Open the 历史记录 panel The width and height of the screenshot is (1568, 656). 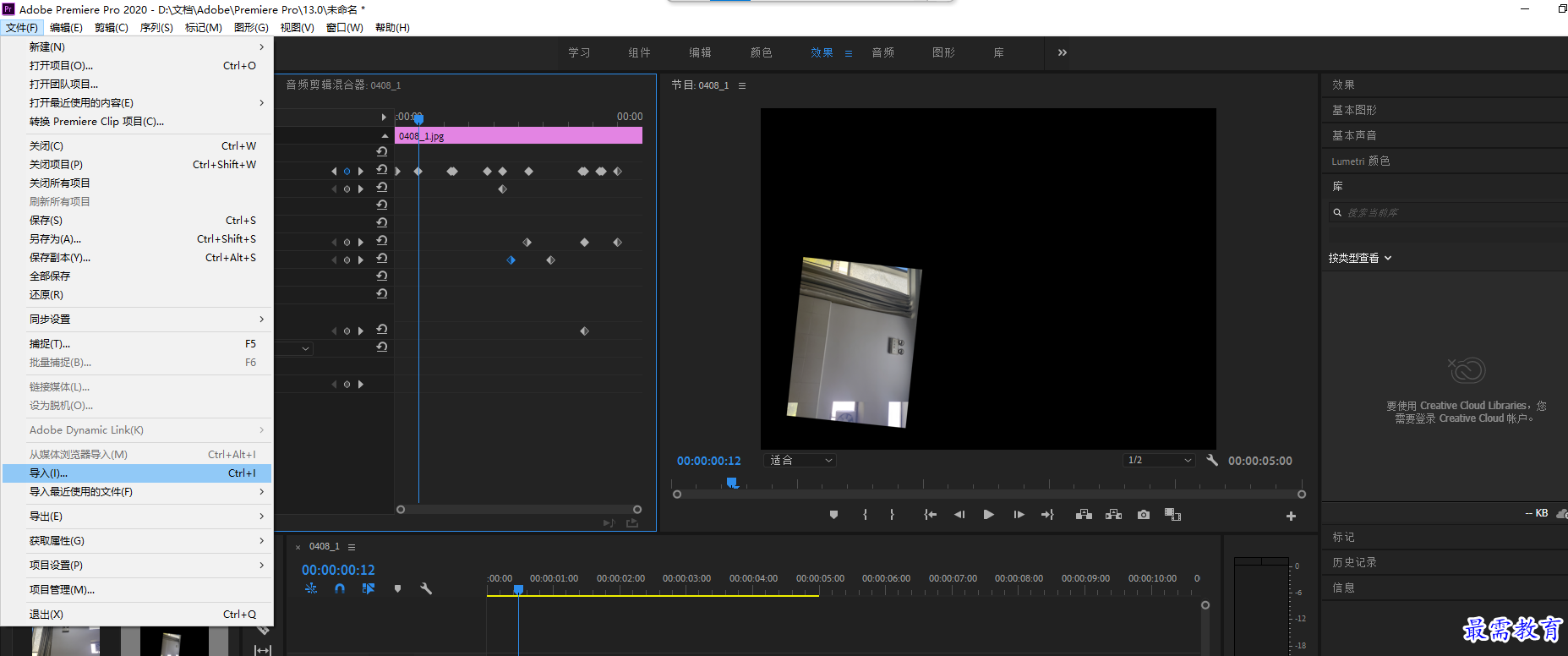tap(1354, 562)
